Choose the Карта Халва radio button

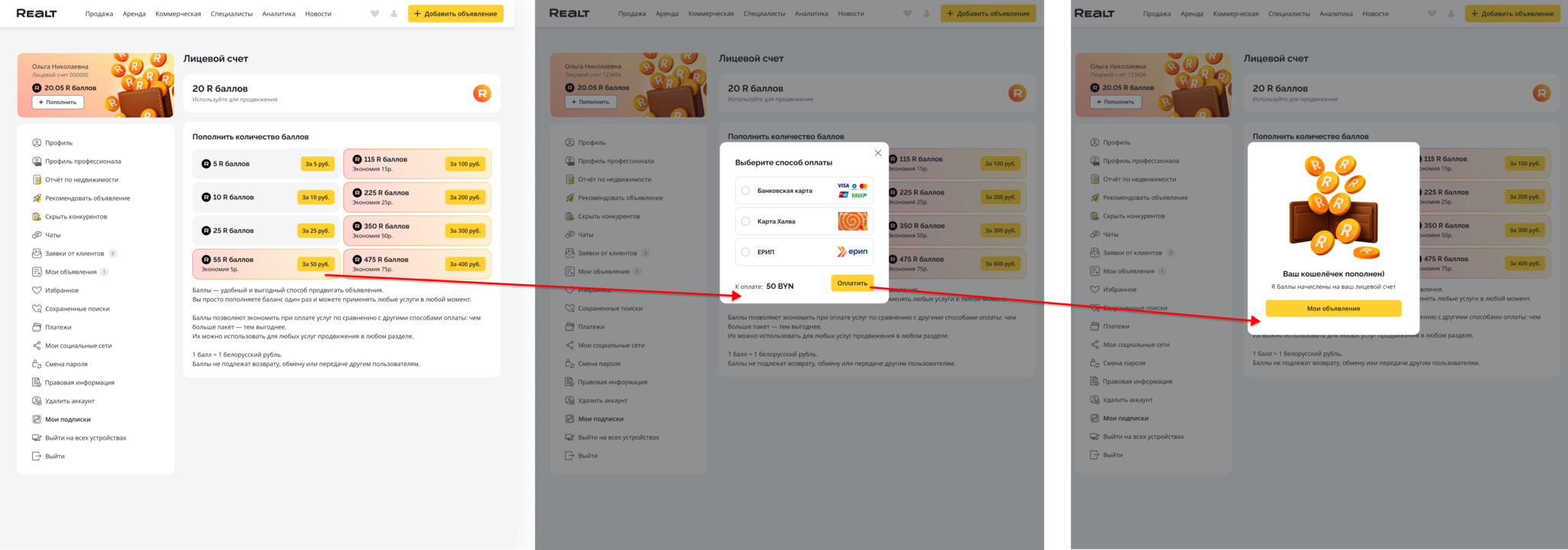pyautogui.click(x=746, y=221)
